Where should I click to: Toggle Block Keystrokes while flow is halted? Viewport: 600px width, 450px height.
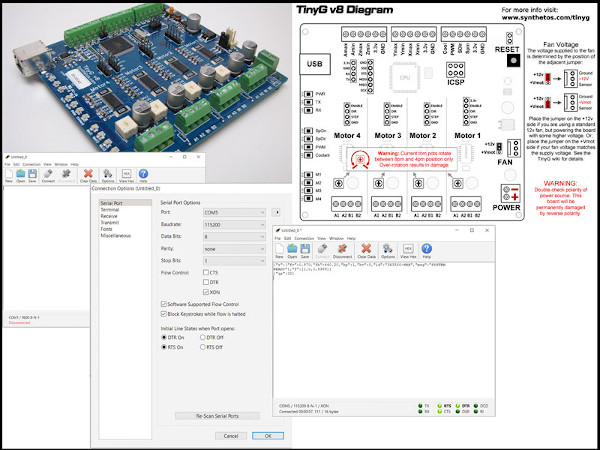coord(164,314)
